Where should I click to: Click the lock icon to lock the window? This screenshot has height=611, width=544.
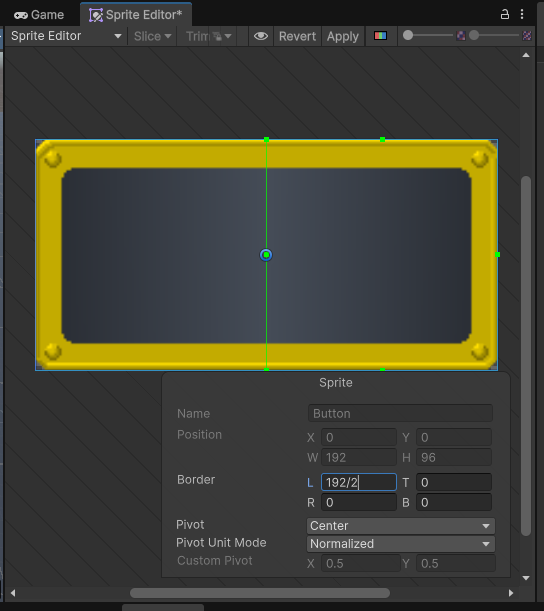tap(505, 14)
